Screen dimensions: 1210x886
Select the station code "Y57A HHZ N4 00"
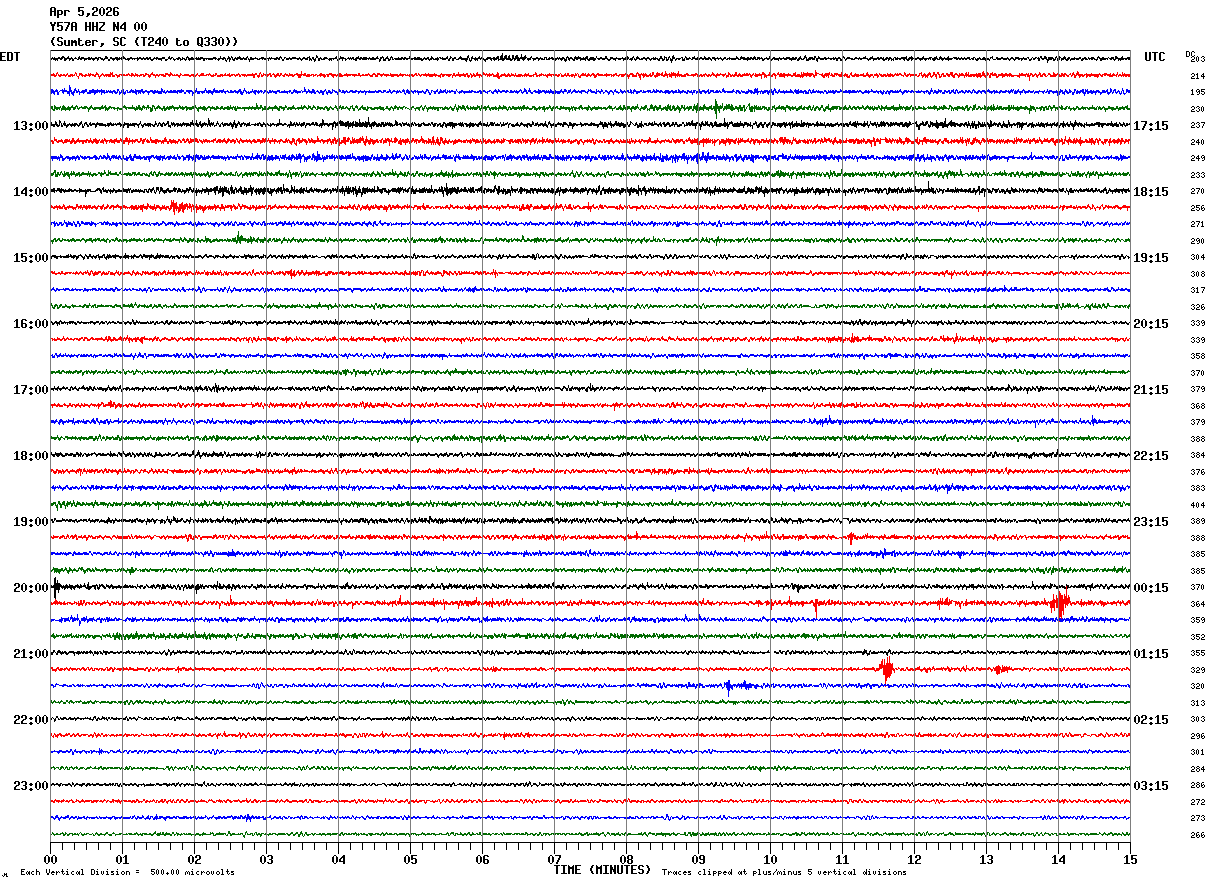click(98, 27)
